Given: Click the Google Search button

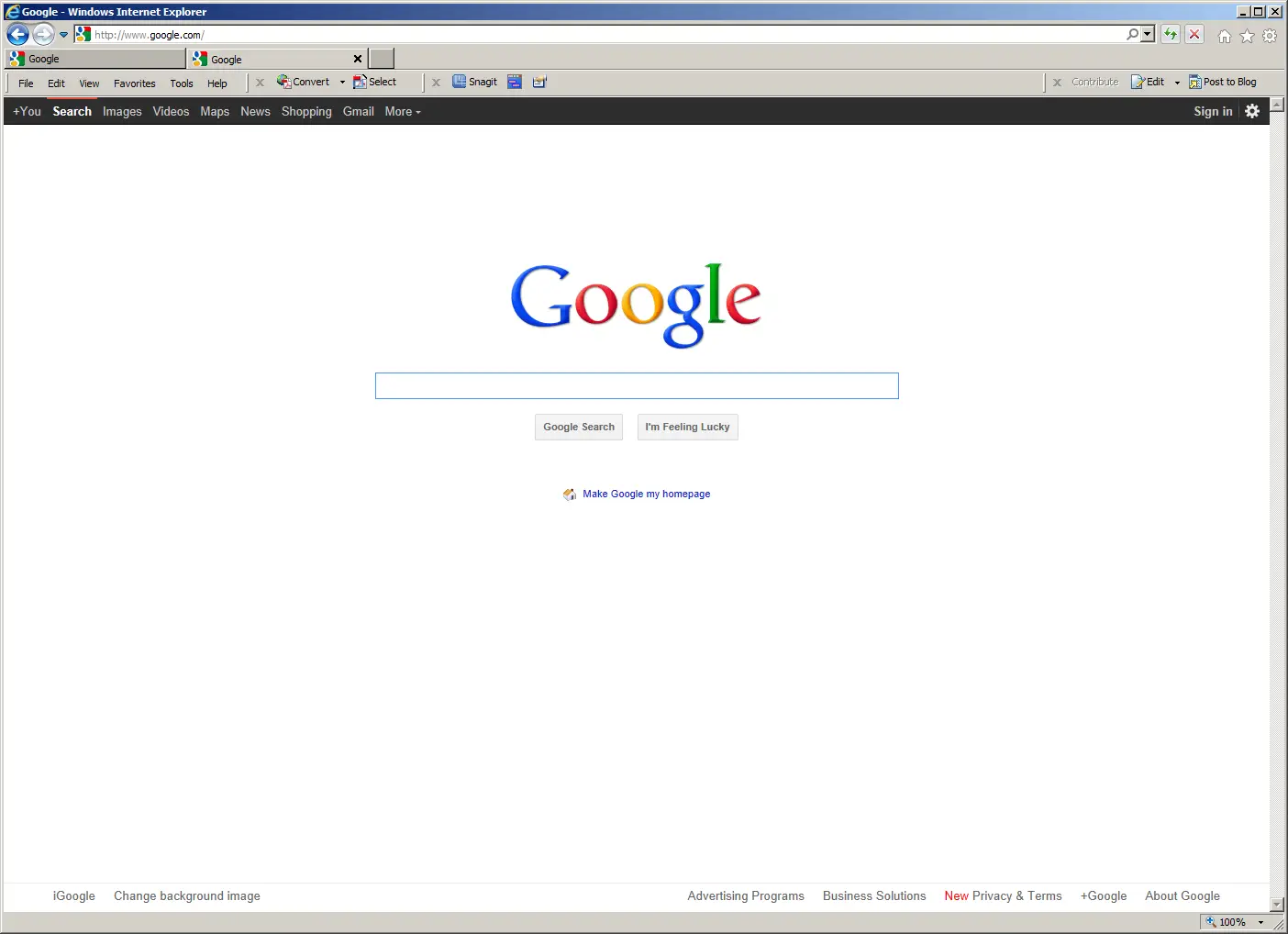Looking at the screenshot, I should point(579,427).
